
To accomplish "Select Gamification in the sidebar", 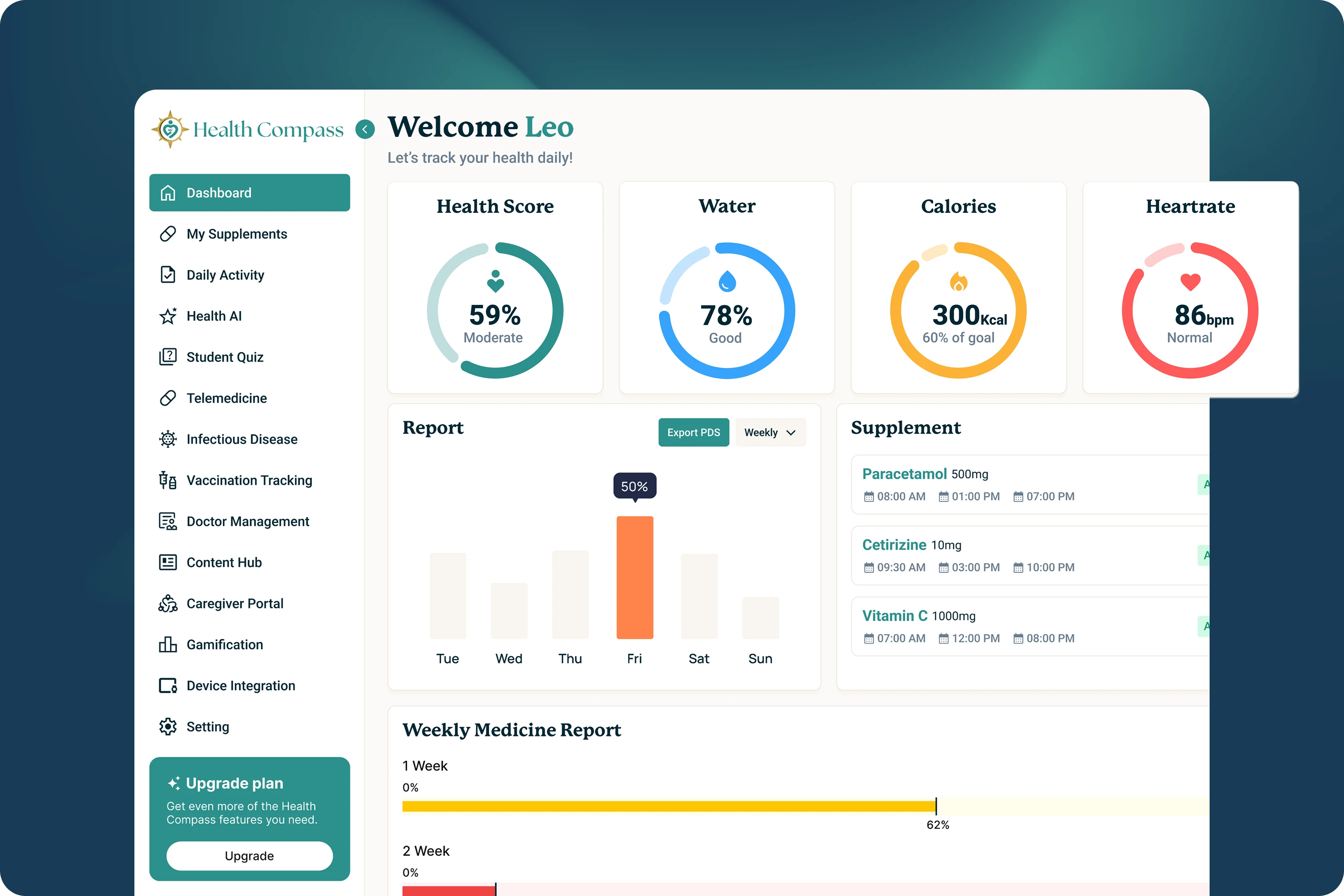I will pos(250,644).
